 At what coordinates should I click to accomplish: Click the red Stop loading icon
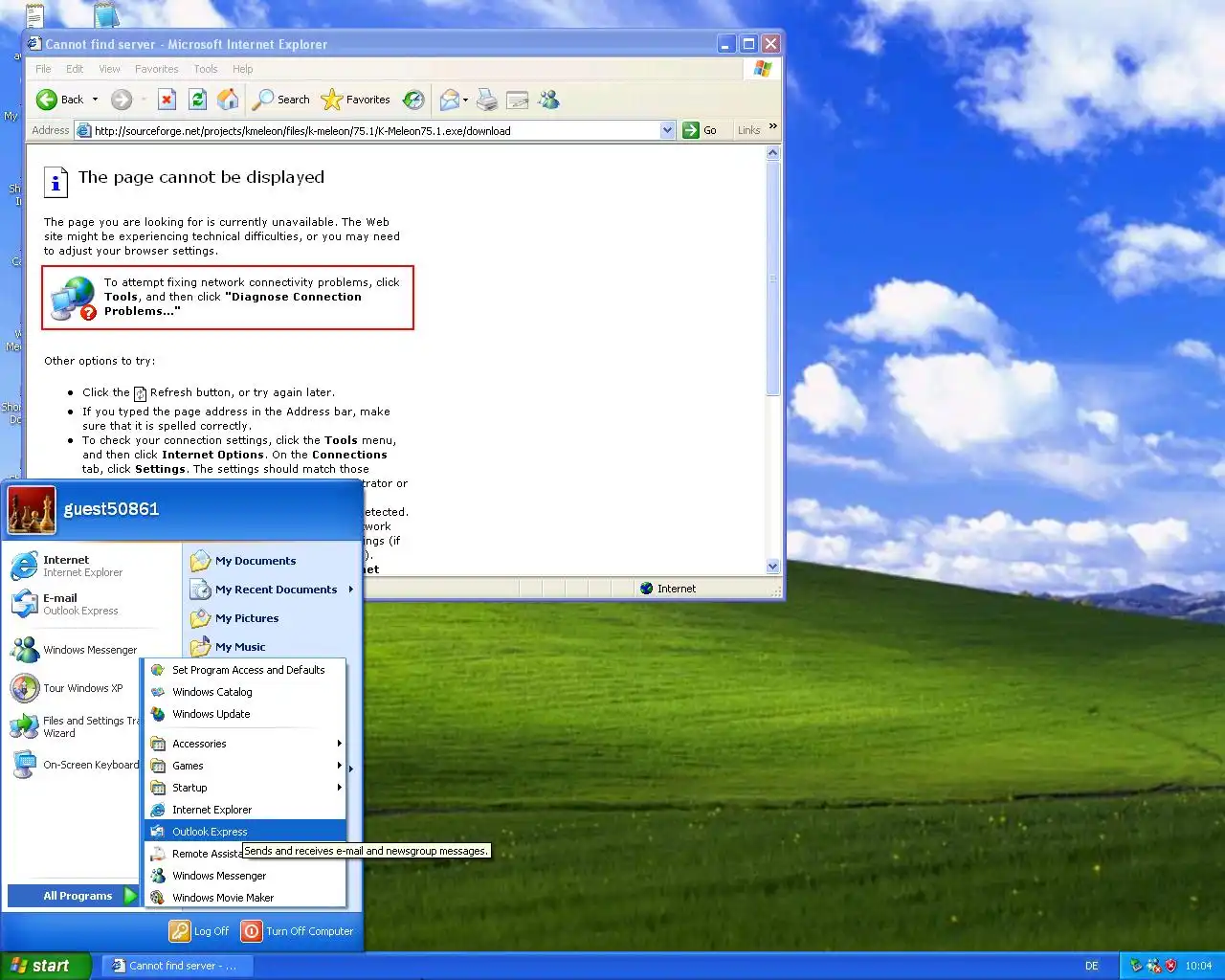(x=167, y=100)
